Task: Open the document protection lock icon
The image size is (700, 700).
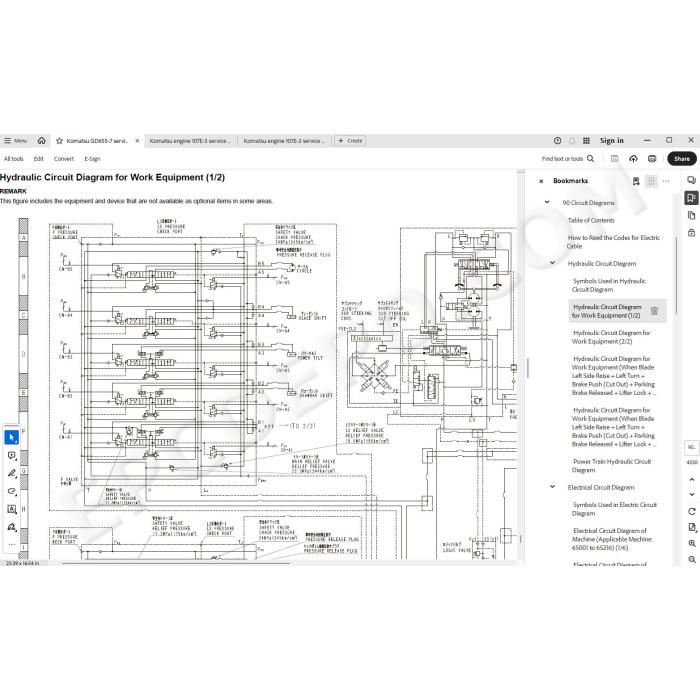Action: click(691, 233)
